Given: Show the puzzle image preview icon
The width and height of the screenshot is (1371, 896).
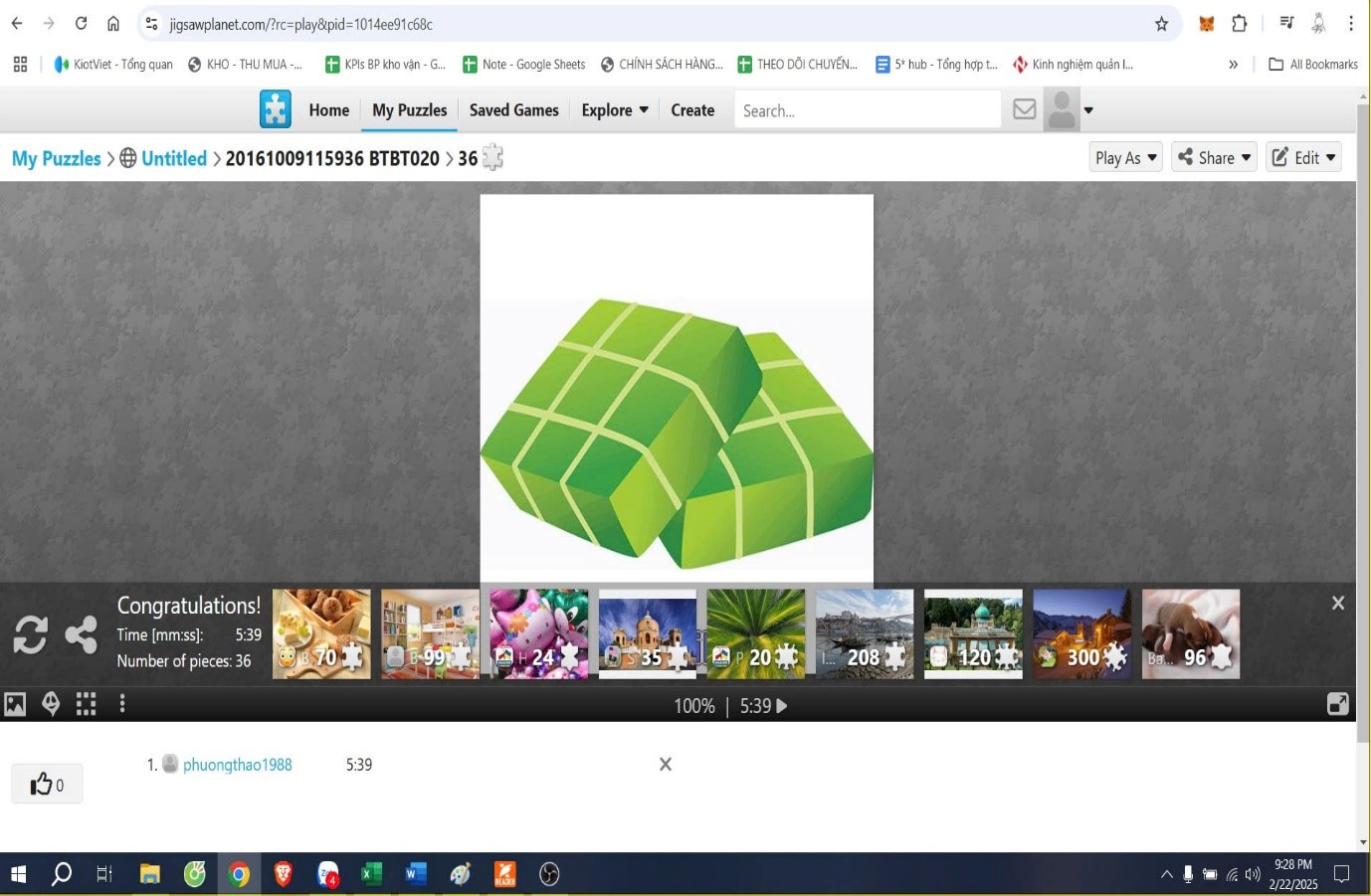Looking at the screenshot, I should click(x=15, y=704).
